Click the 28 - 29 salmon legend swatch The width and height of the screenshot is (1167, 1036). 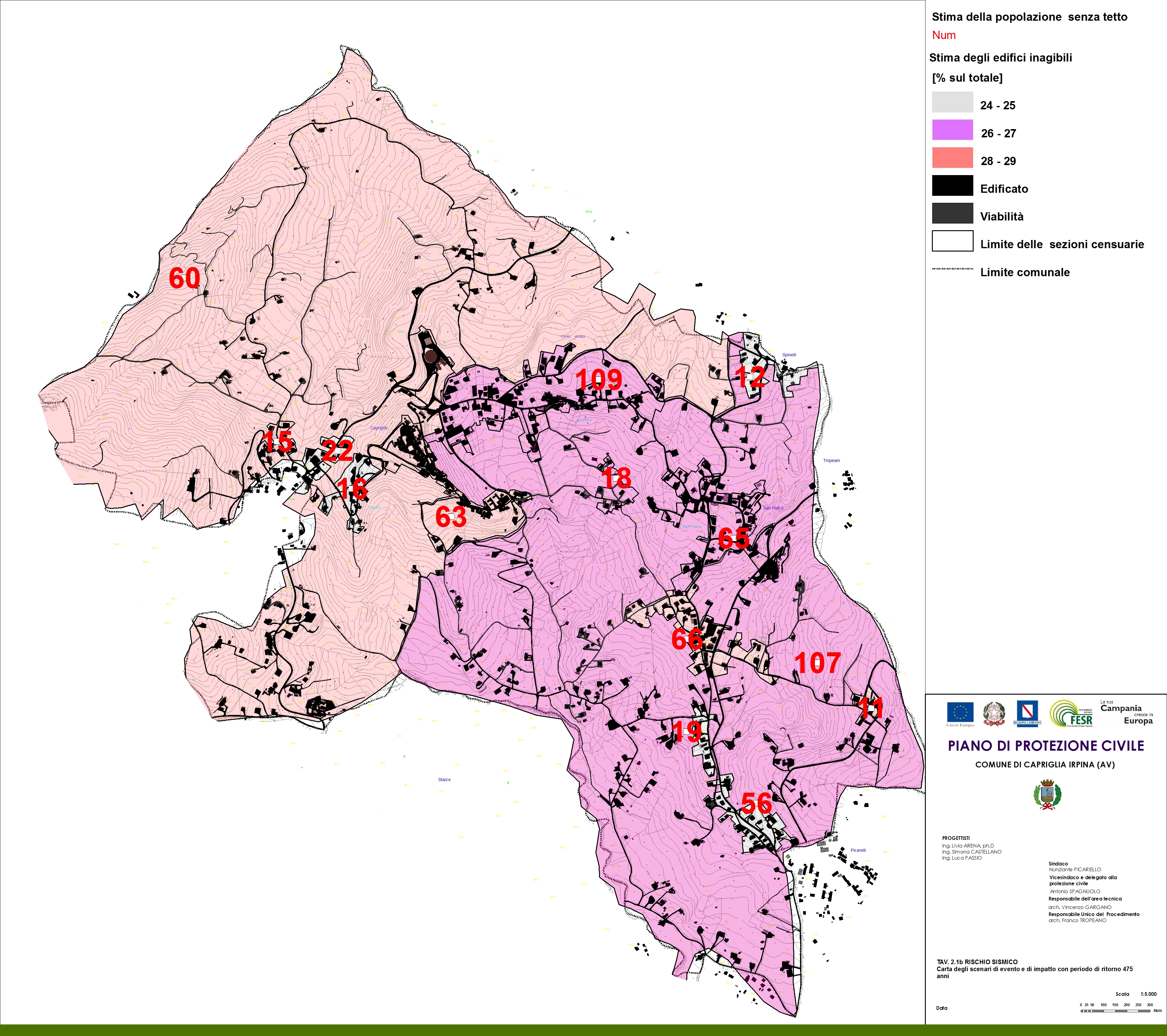pyautogui.click(x=952, y=157)
